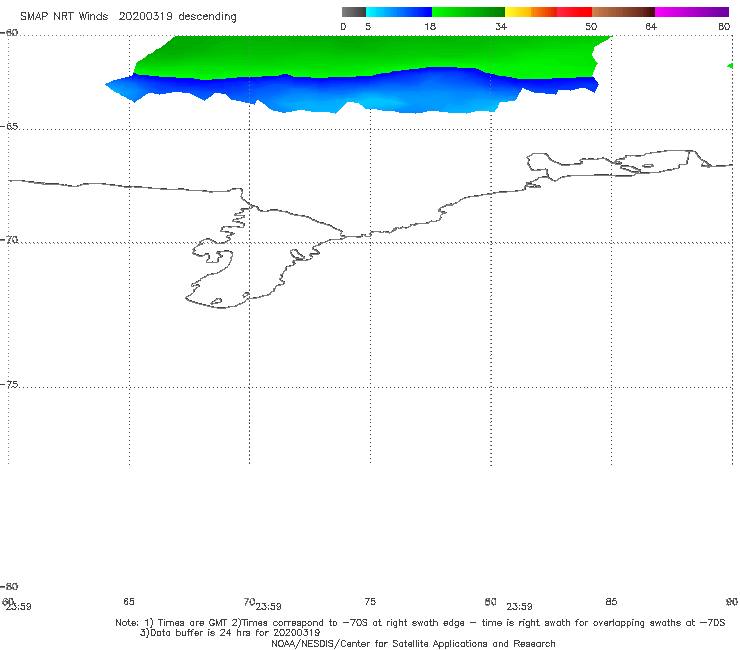Viewport: 740px width, 650px height.
Task: Click the 23:59 swath time near longitude 70
Action: click(x=269, y=607)
